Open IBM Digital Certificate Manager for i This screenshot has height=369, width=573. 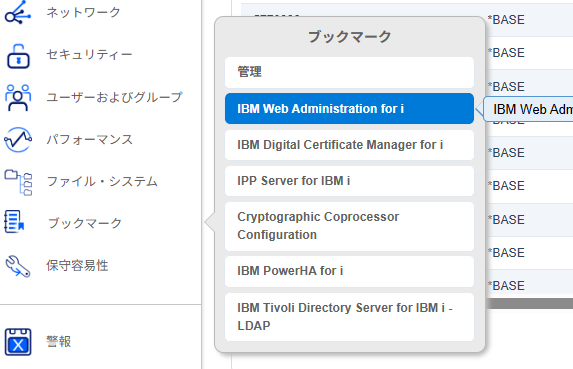tap(349, 145)
